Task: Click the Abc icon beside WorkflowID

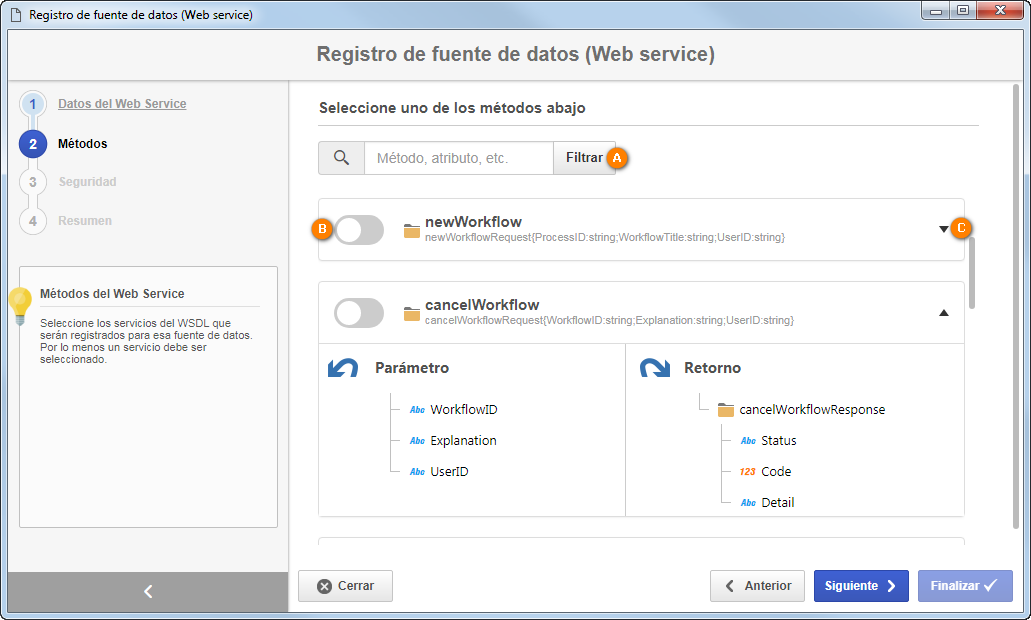Action: [418, 410]
